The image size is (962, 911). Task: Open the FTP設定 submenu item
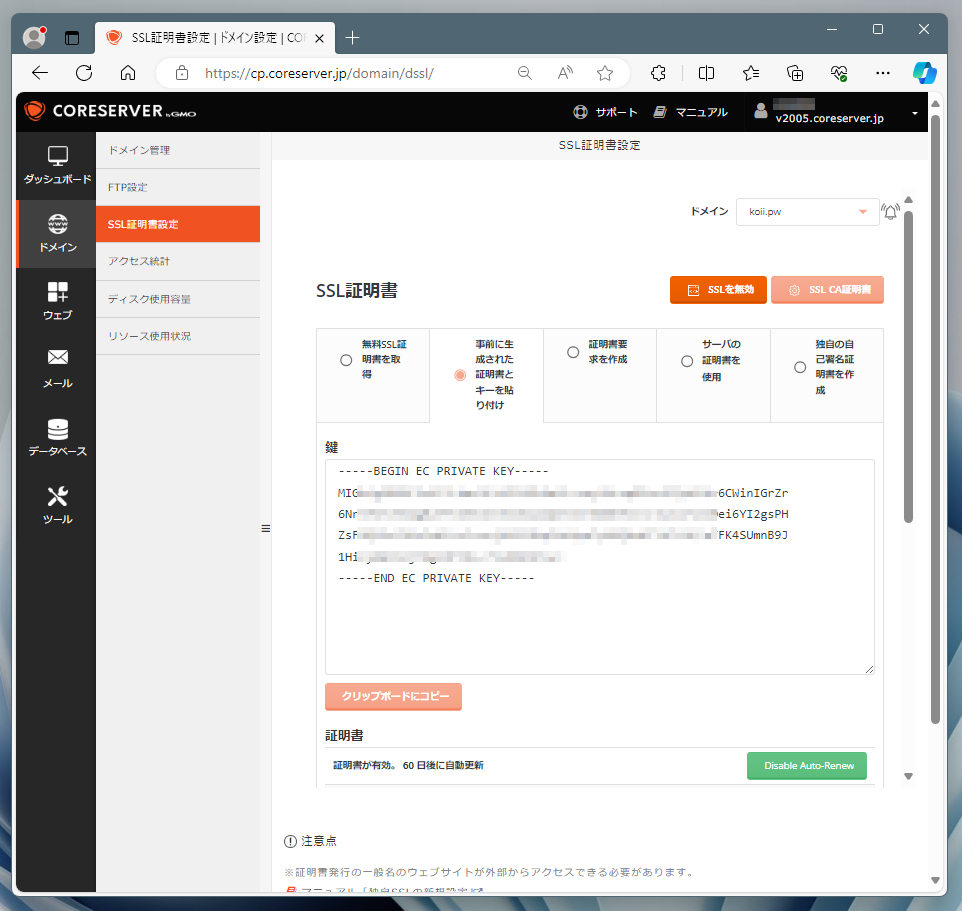[178, 187]
